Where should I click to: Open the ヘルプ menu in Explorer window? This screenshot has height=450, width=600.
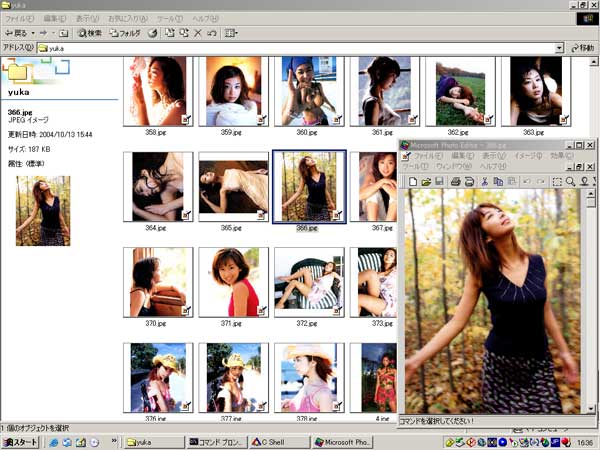click(x=205, y=18)
